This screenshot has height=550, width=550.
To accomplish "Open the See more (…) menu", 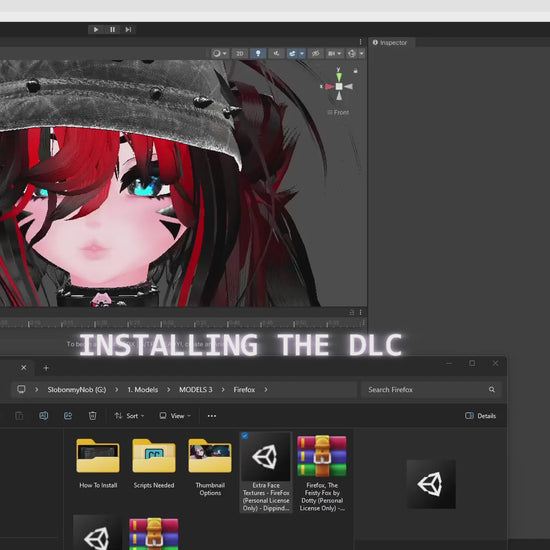I will (212, 416).
